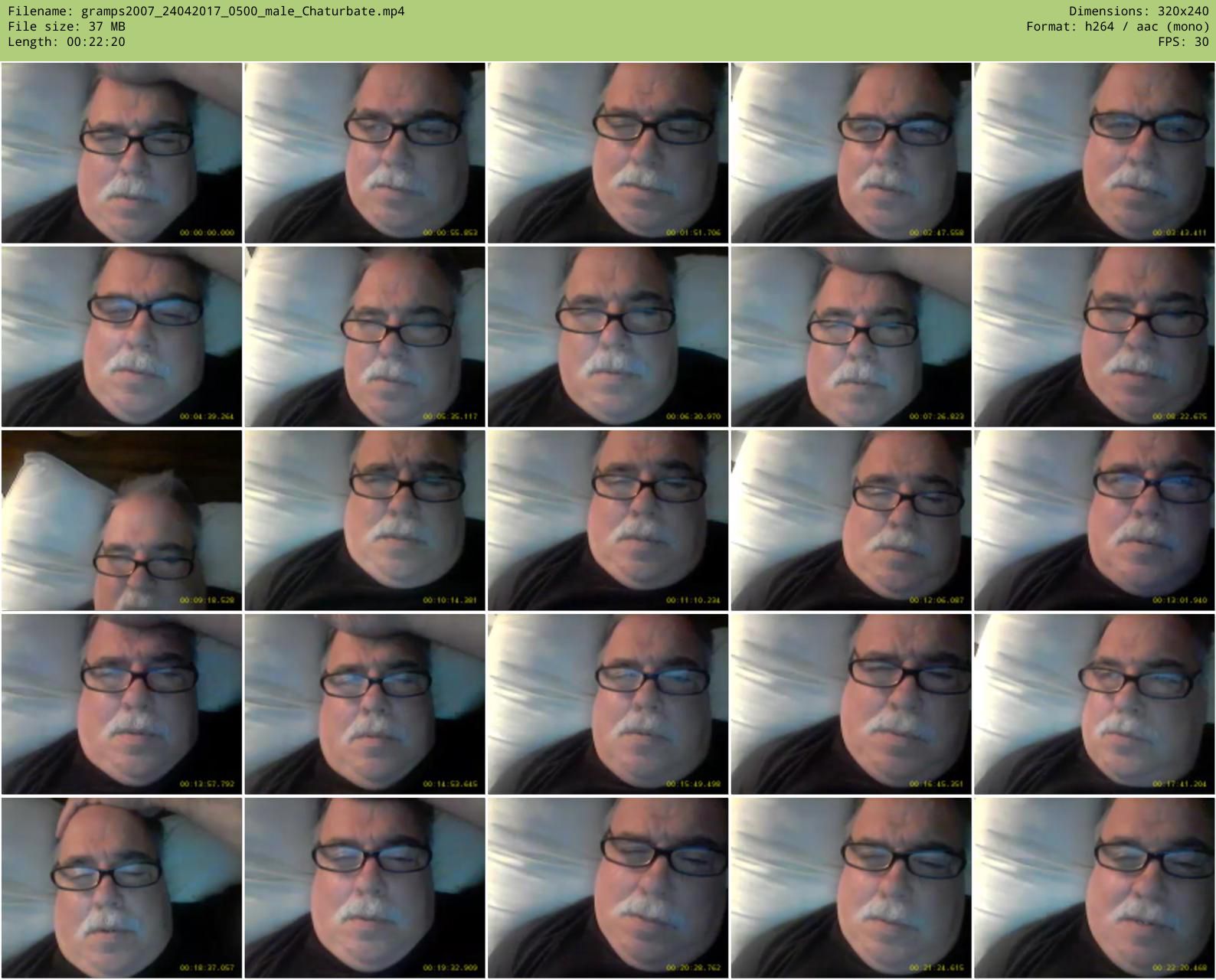This screenshot has width=1216, height=980.
Task: Click the 'File size: 37 MB' text
Action: [x=67, y=27]
